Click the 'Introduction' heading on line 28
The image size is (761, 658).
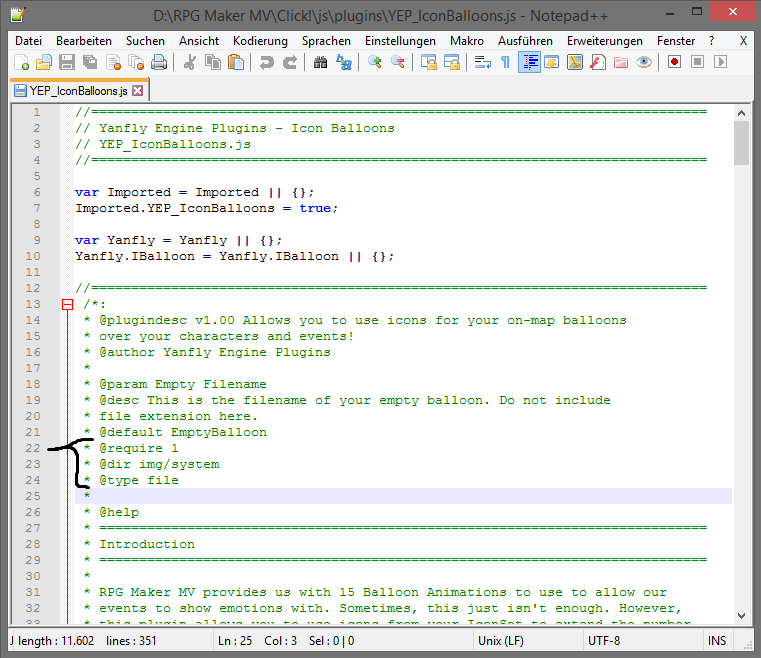click(x=147, y=544)
